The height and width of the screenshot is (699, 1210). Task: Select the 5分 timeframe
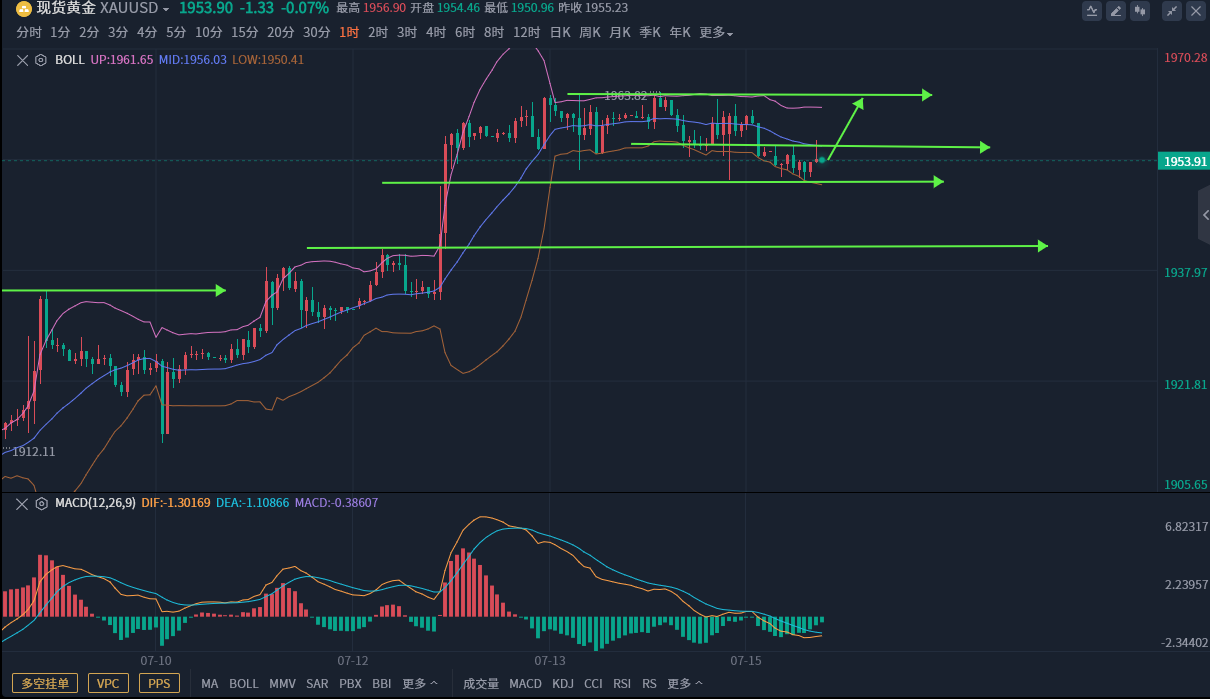pyautogui.click(x=176, y=32)
